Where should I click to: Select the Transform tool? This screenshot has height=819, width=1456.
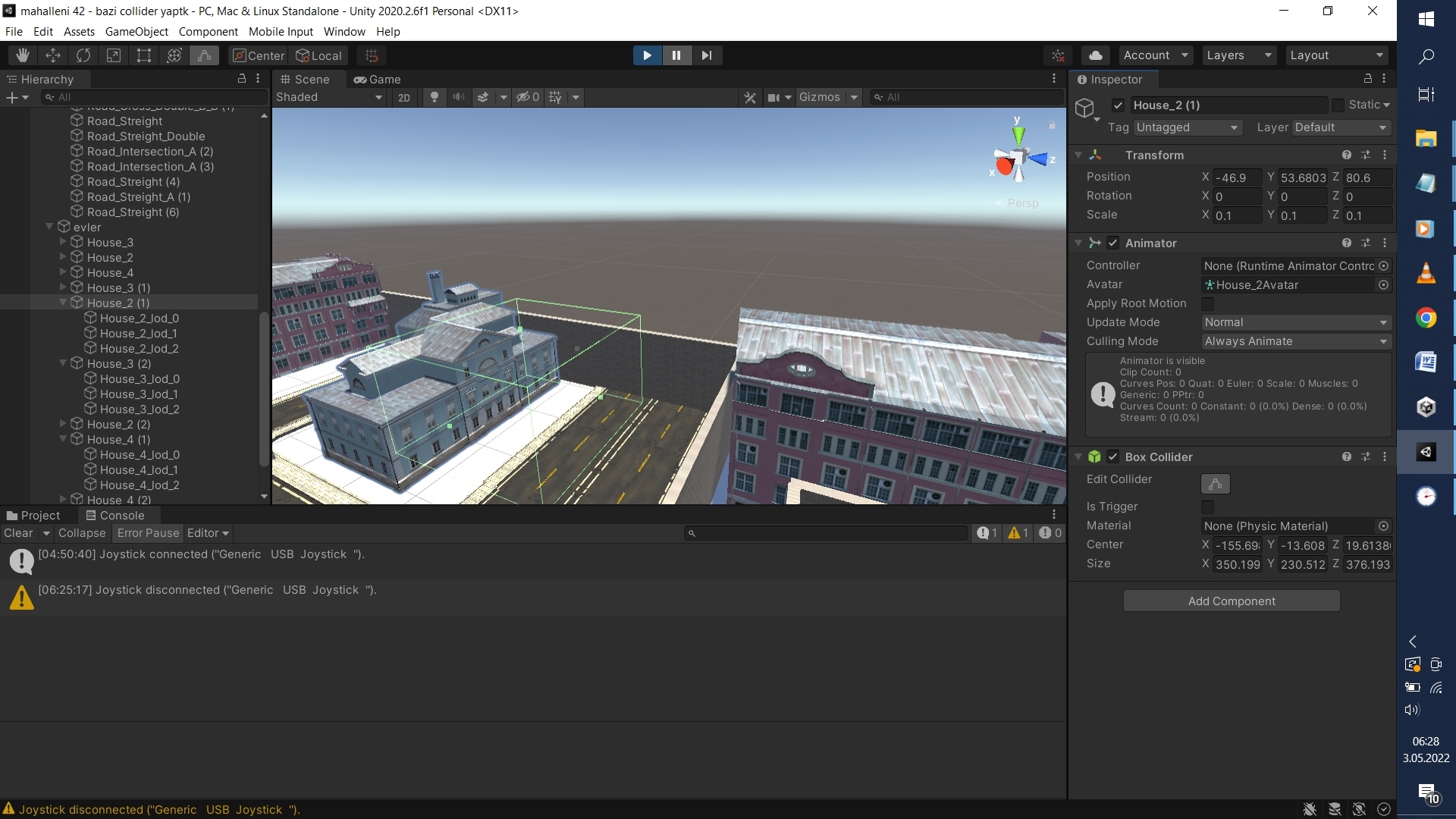coord(174,55)
